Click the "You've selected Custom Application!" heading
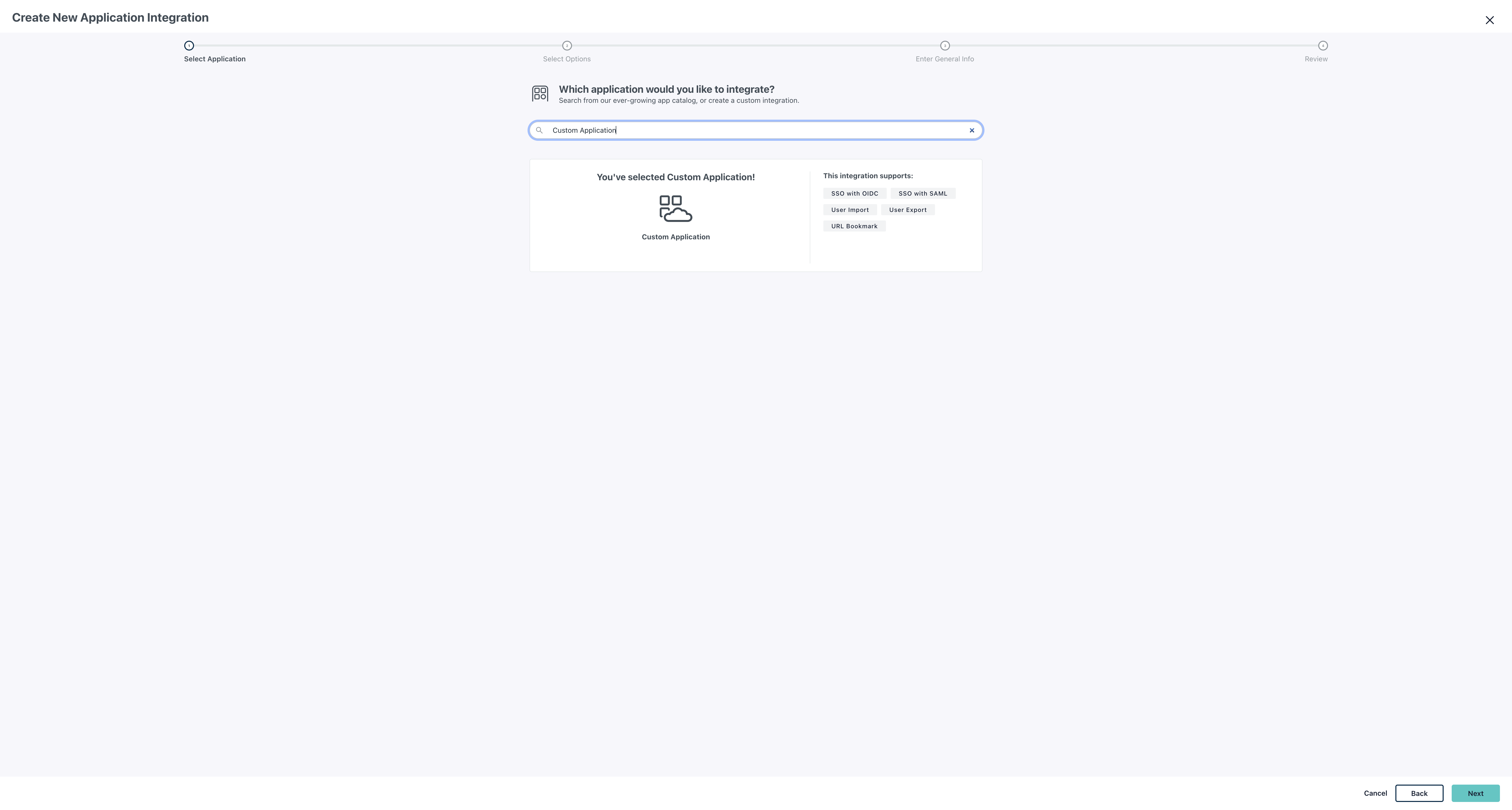The width and height of the screenshot is (1512, 810). click(676, 177)
